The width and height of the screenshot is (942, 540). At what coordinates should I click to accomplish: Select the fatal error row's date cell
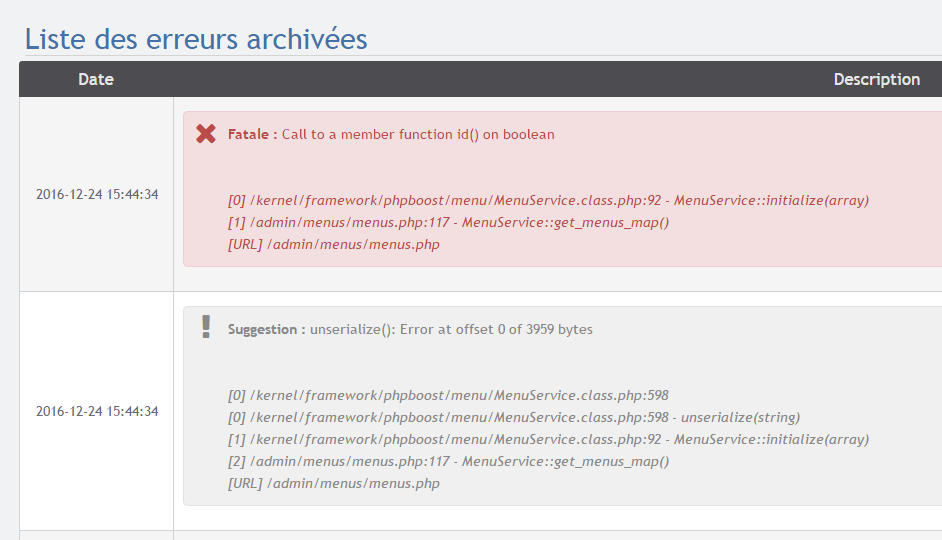[x=97, y=194]
